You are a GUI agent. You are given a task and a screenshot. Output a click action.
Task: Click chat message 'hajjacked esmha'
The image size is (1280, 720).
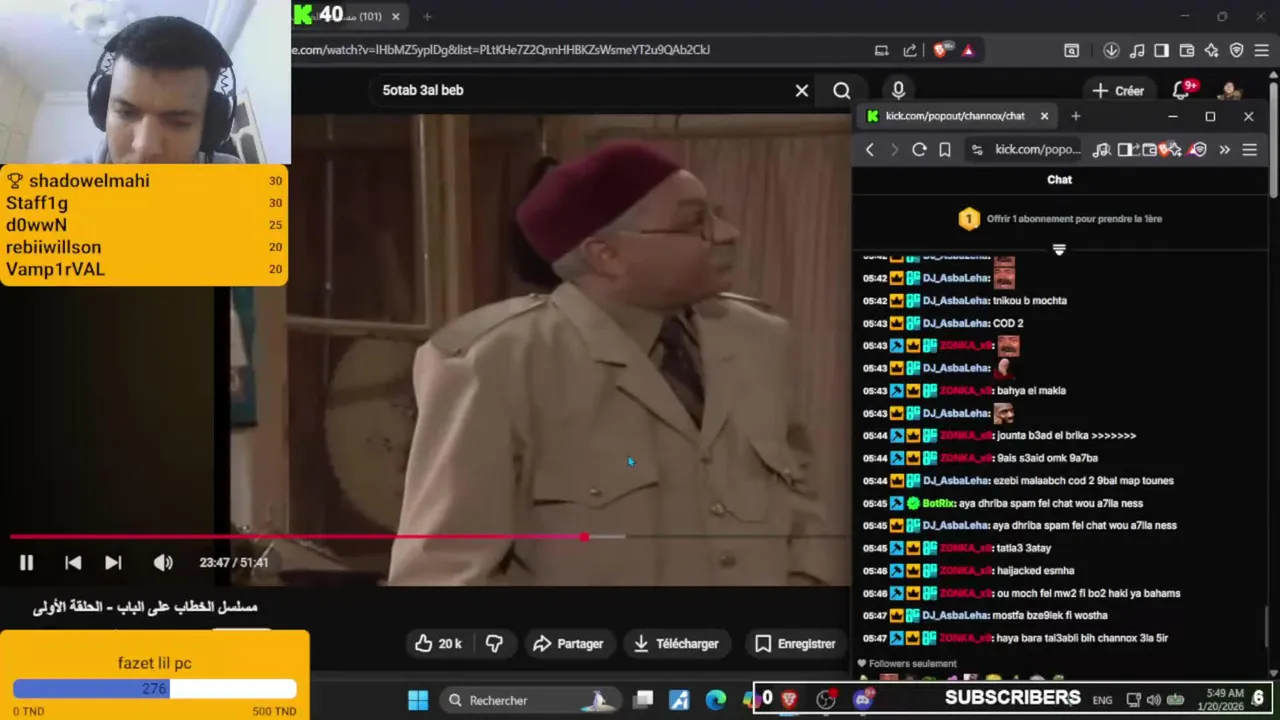click(1035, 571)
